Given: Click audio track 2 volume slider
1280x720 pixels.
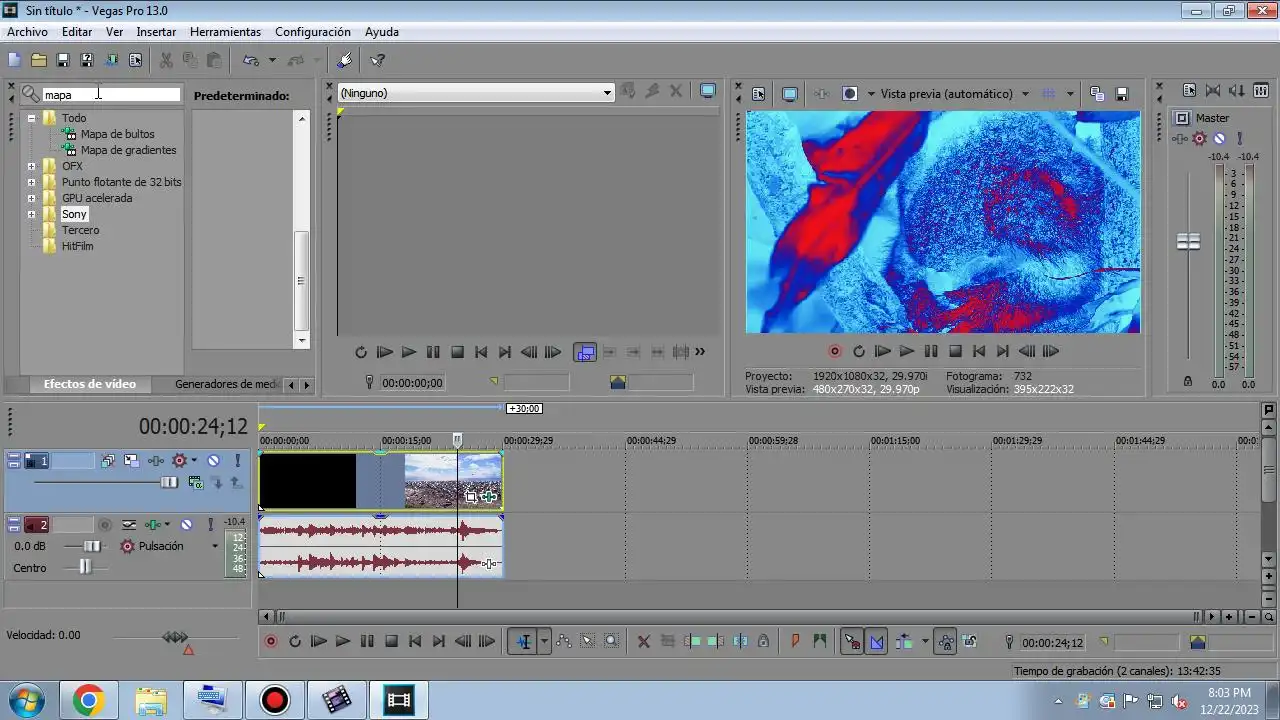Looking at the screenshot, I should pyautogui.click(x=92, y=546).
